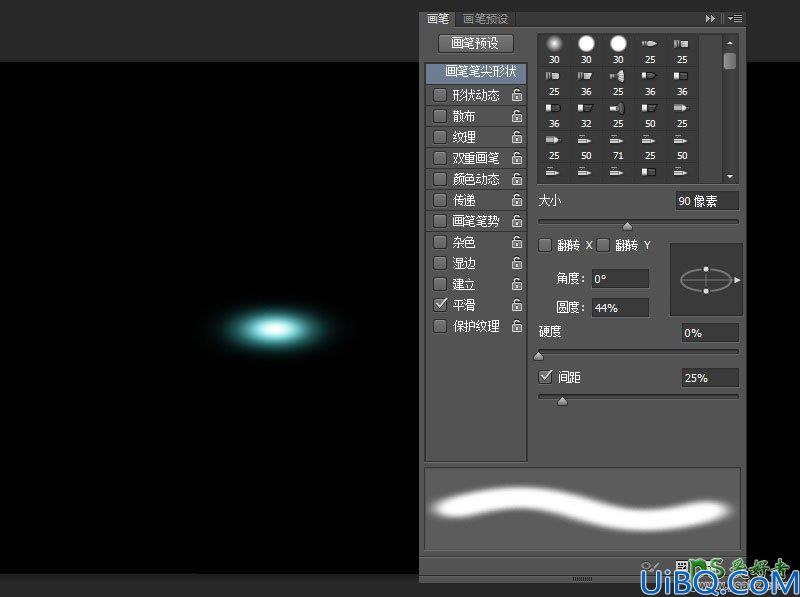Open the 形状动态 settings label

tap(476, 95)
